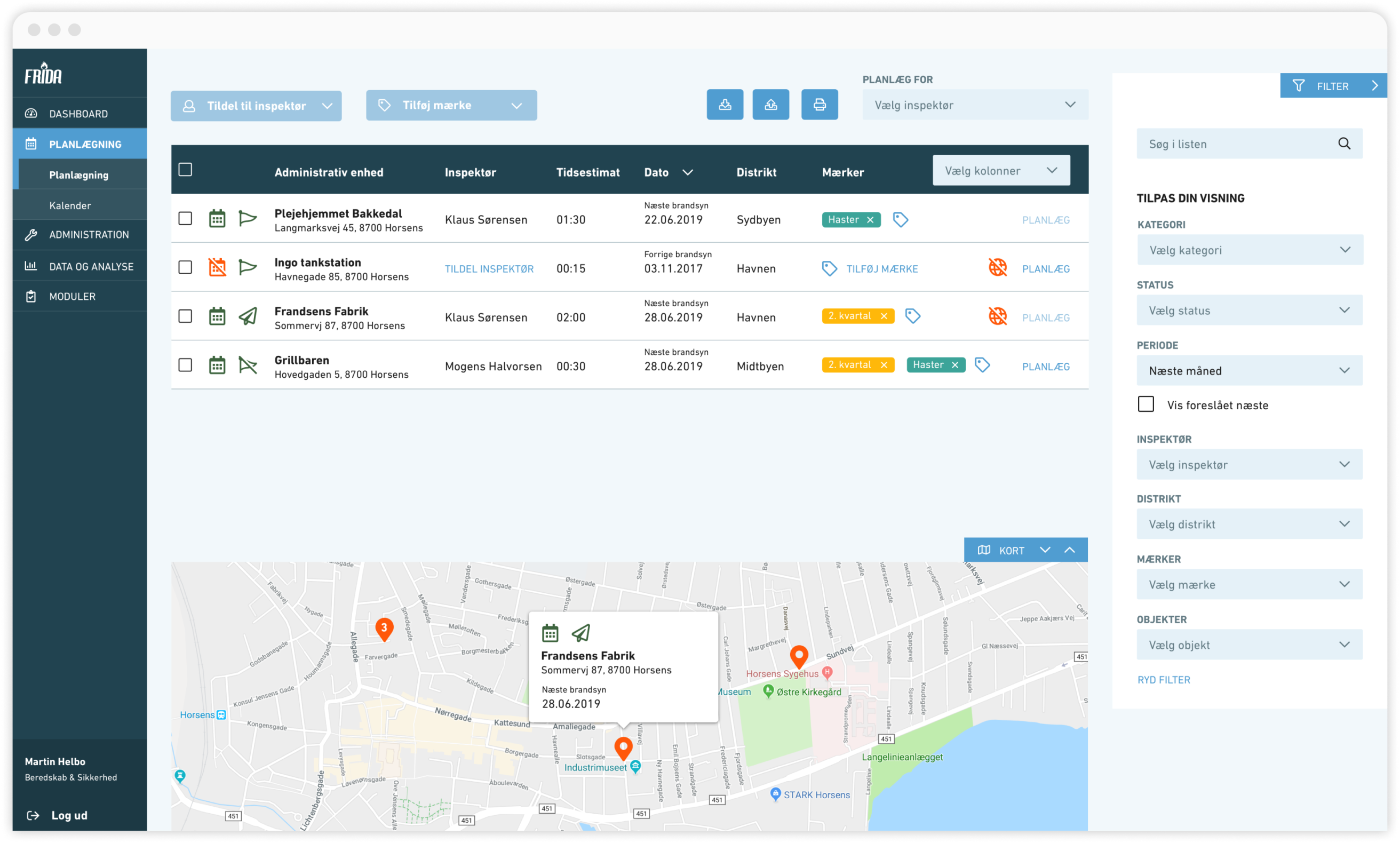The width and height of the screenshot is (1400, 843).
Task: Click Søg i listen search field
Action: point(1250,144)
